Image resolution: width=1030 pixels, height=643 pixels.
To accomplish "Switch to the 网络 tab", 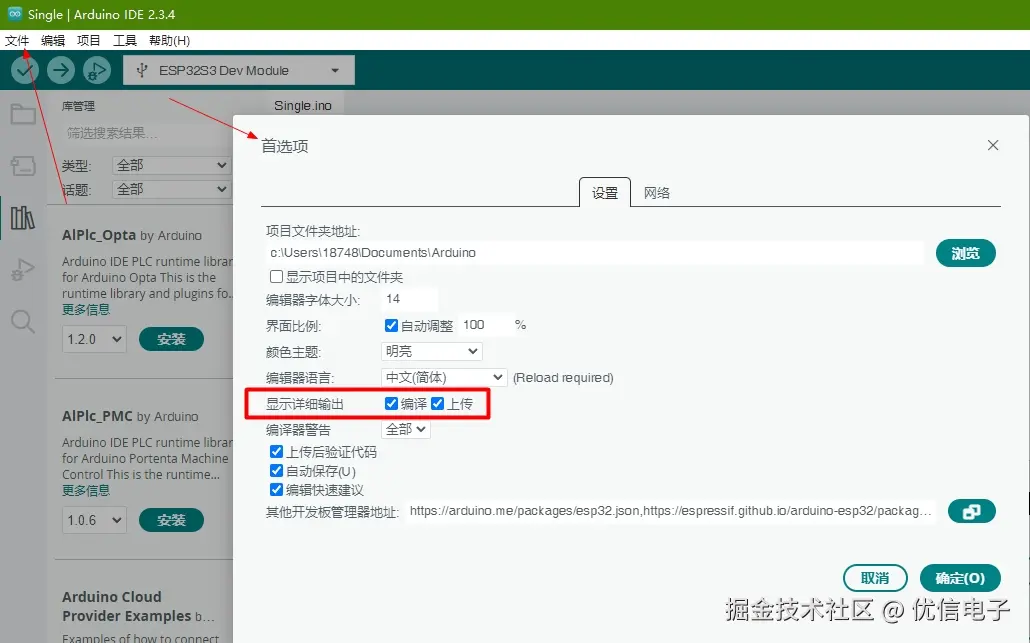I will 657,192.
